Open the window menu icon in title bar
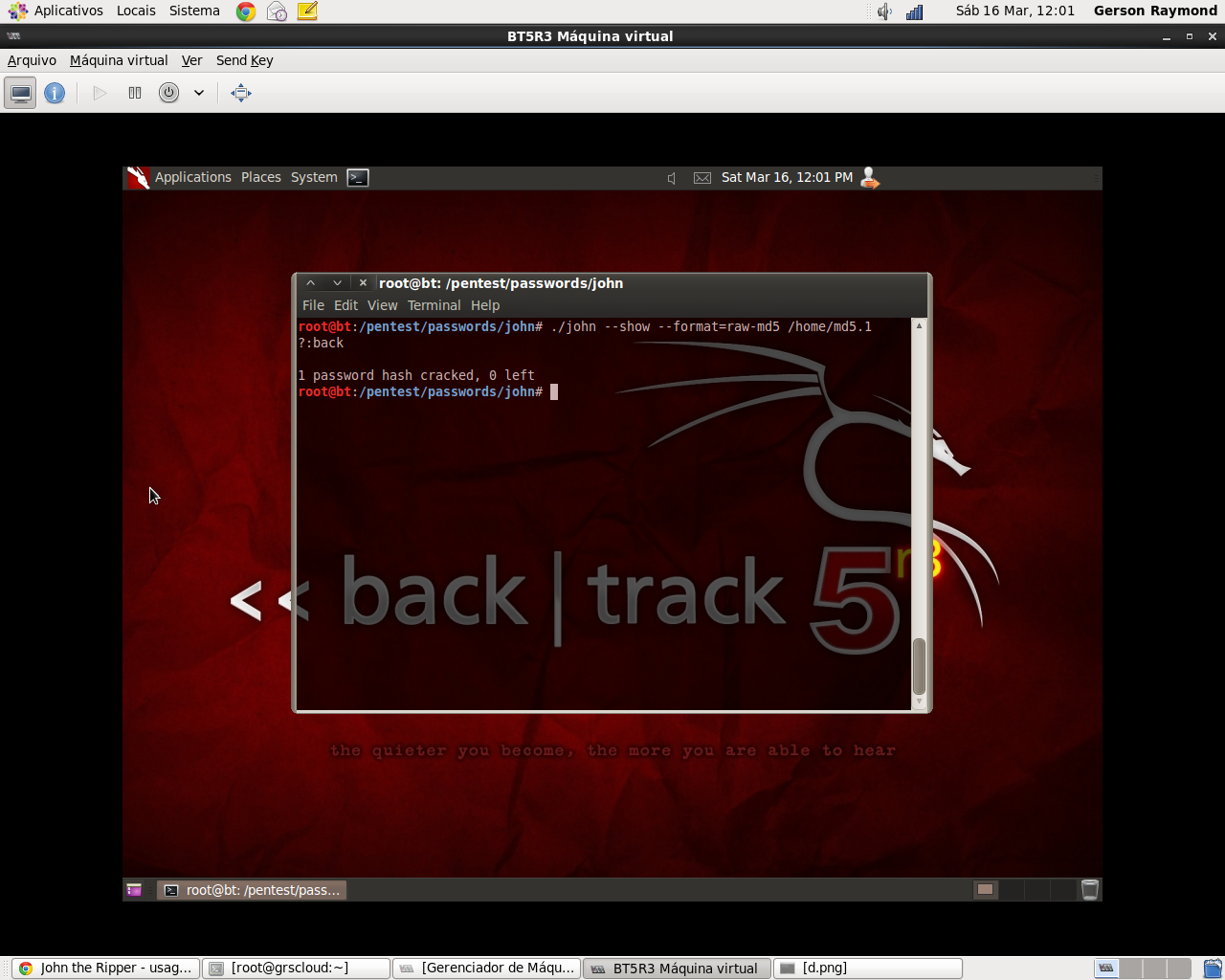This screenshot has height=980, width=1225. click(x=13, y=36)
